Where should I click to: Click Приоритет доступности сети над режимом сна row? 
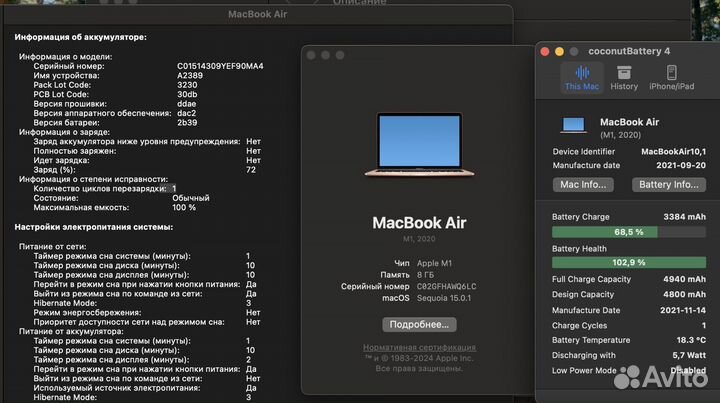click(x=147, y=322)
